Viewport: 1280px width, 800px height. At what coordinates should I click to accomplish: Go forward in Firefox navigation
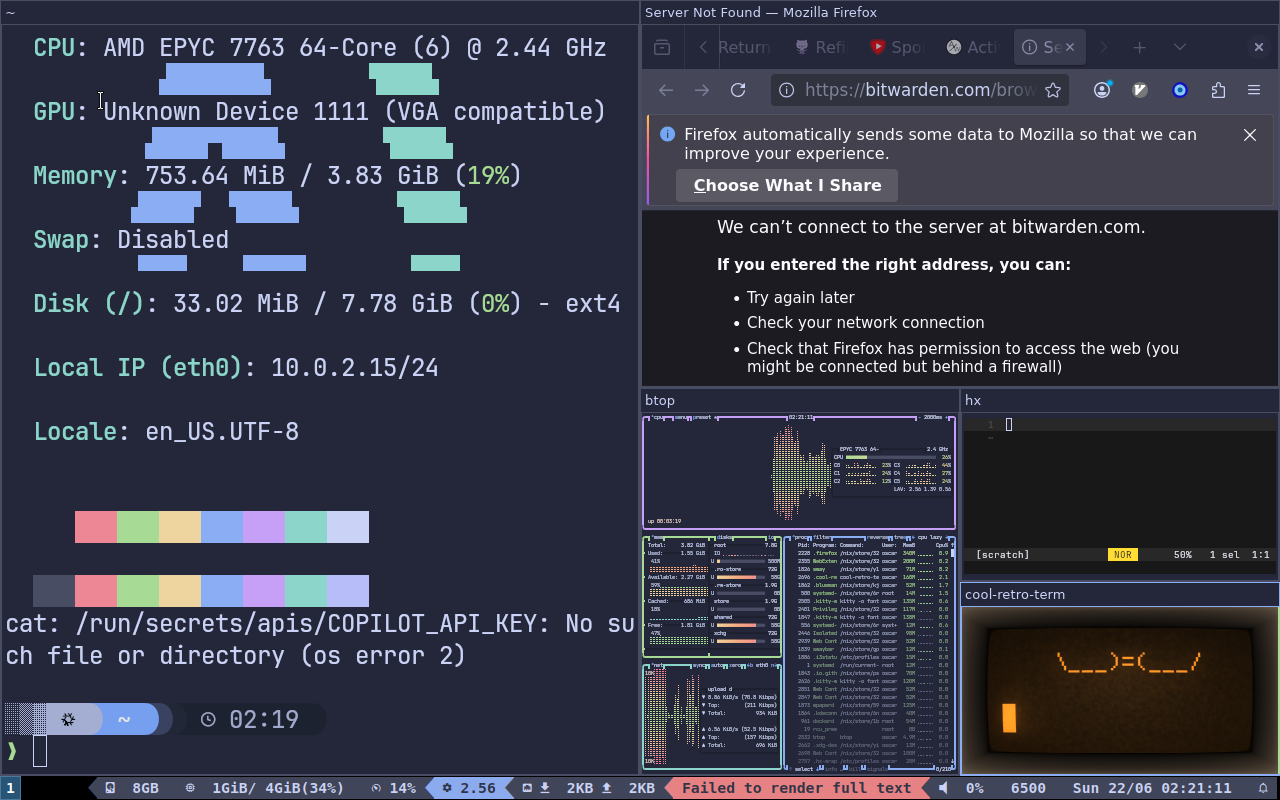coord(702,90)
